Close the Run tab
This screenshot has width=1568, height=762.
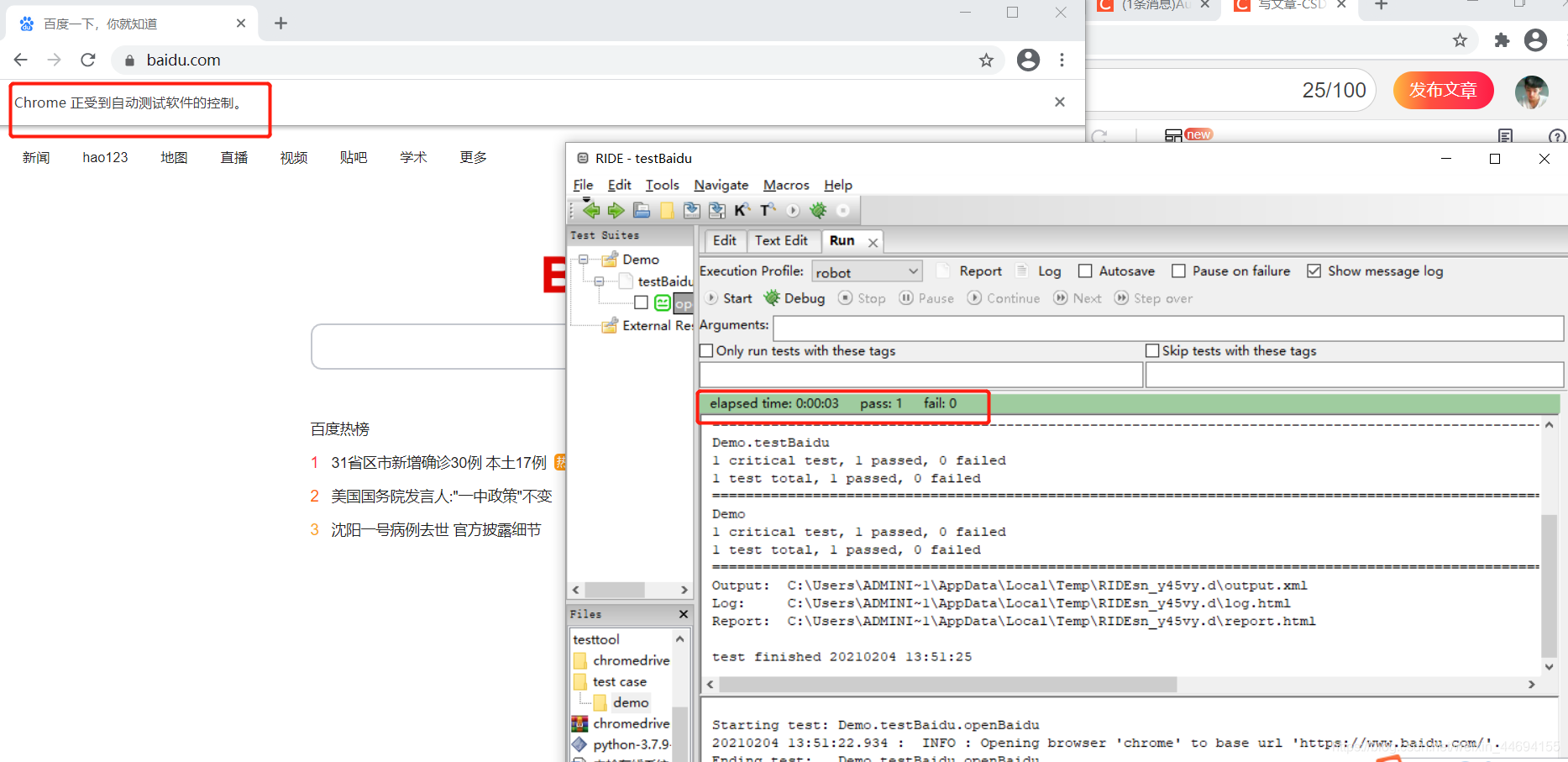[873, 243]
